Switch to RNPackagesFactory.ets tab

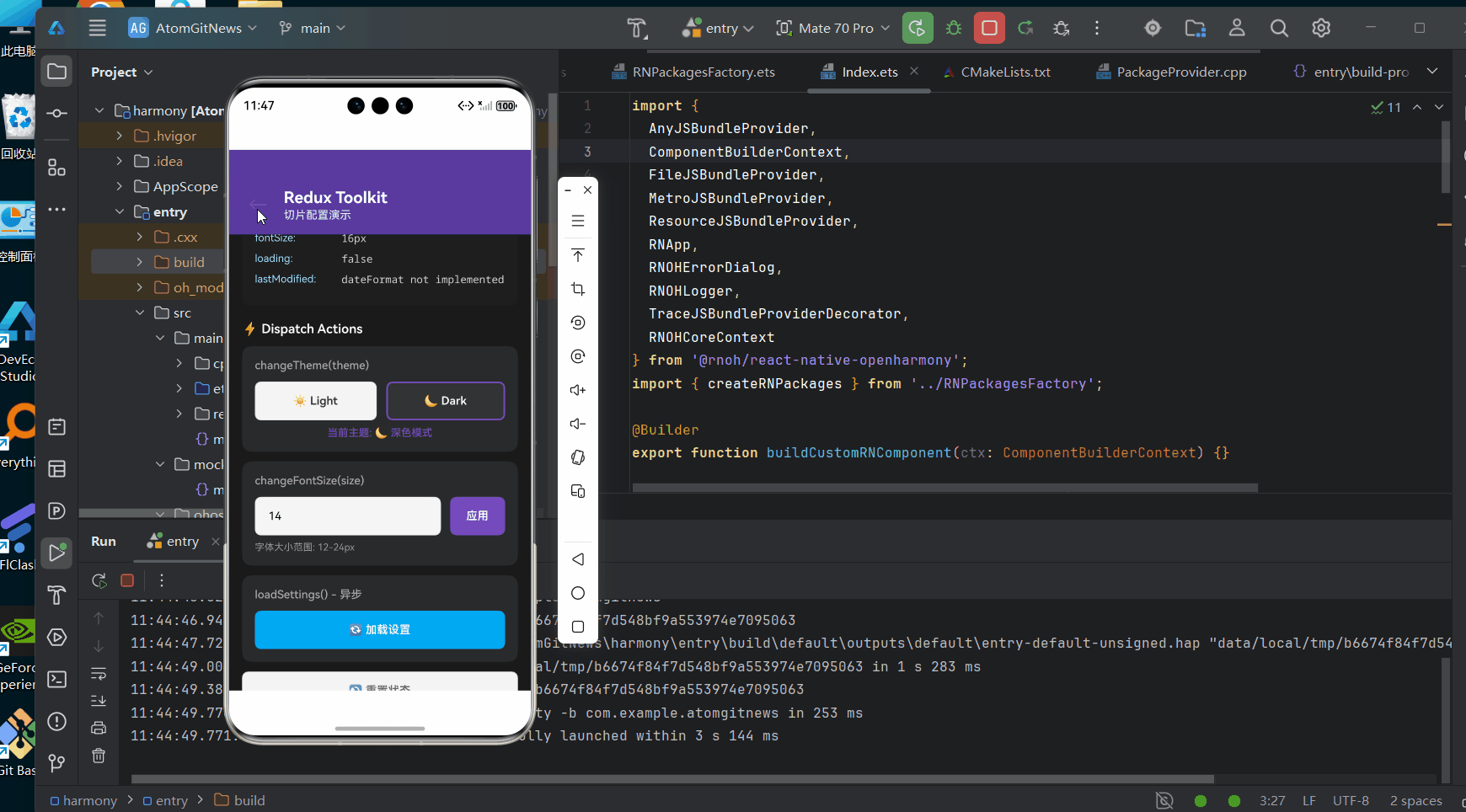coord(693,72)
